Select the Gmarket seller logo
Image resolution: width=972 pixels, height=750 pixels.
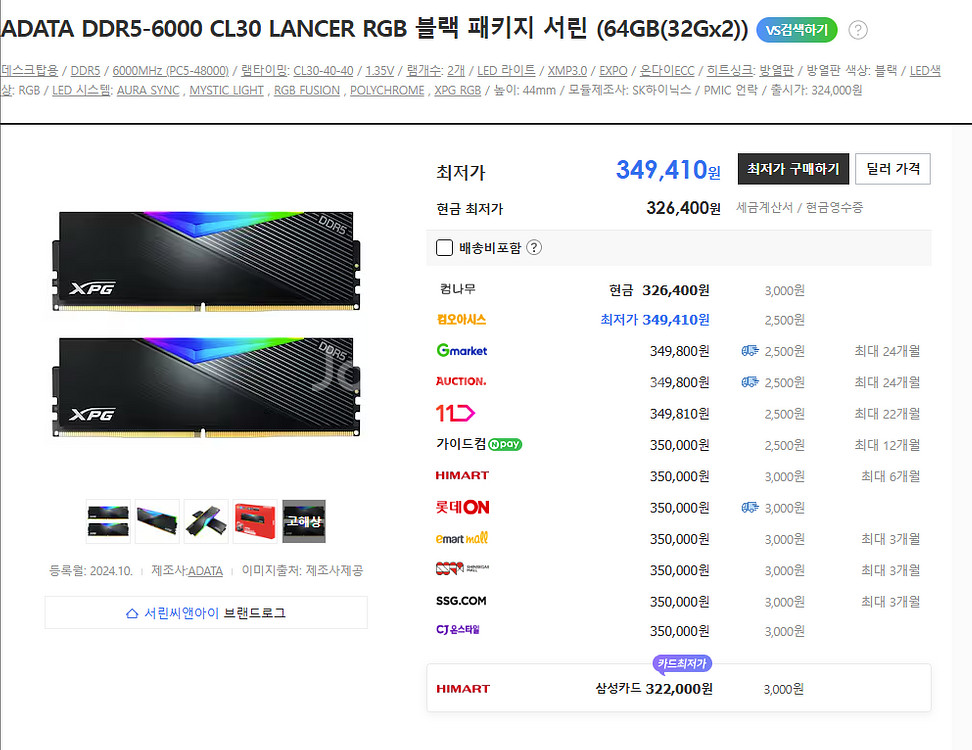(x=461, y=351)
